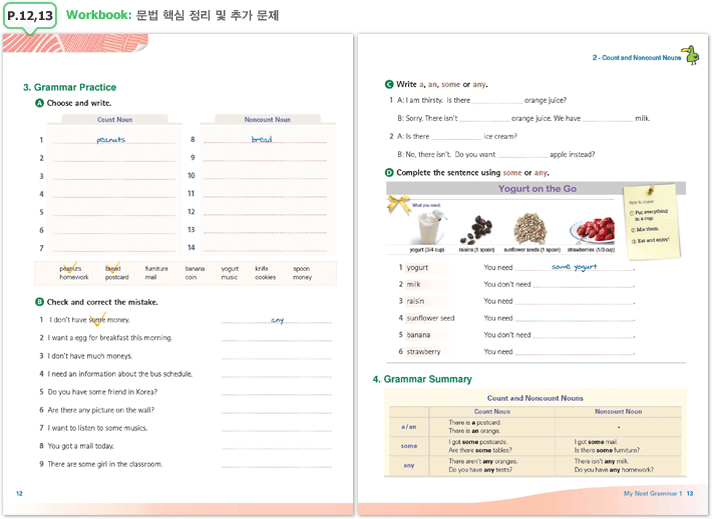Click the word cookies in the word bank
The image size is (712, 519).
pos(266,277)
